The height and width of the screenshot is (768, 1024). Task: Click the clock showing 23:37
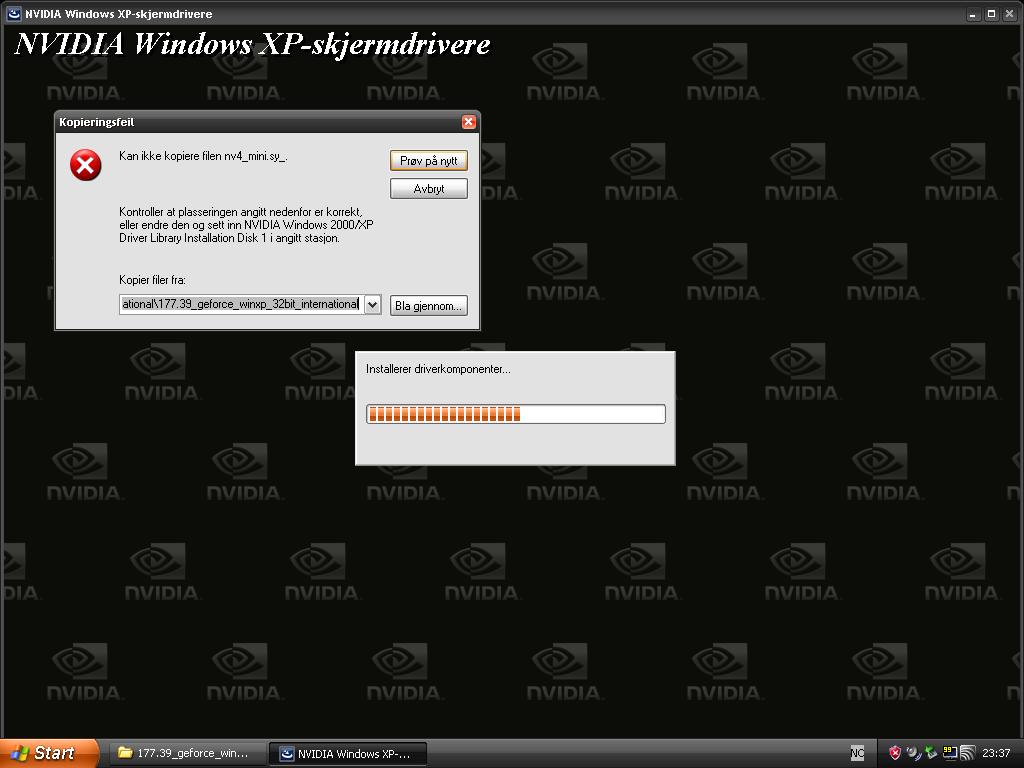pos(997,753)
